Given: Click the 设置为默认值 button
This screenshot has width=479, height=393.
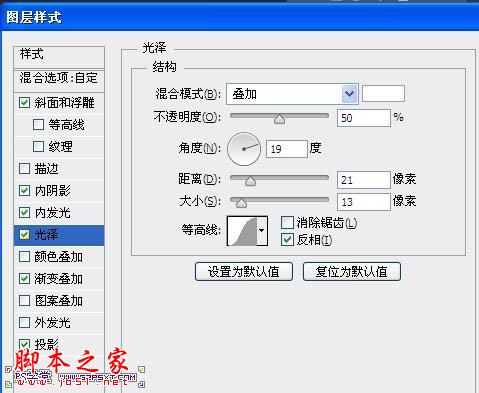Looking at the screenshot, I should 244,272.
